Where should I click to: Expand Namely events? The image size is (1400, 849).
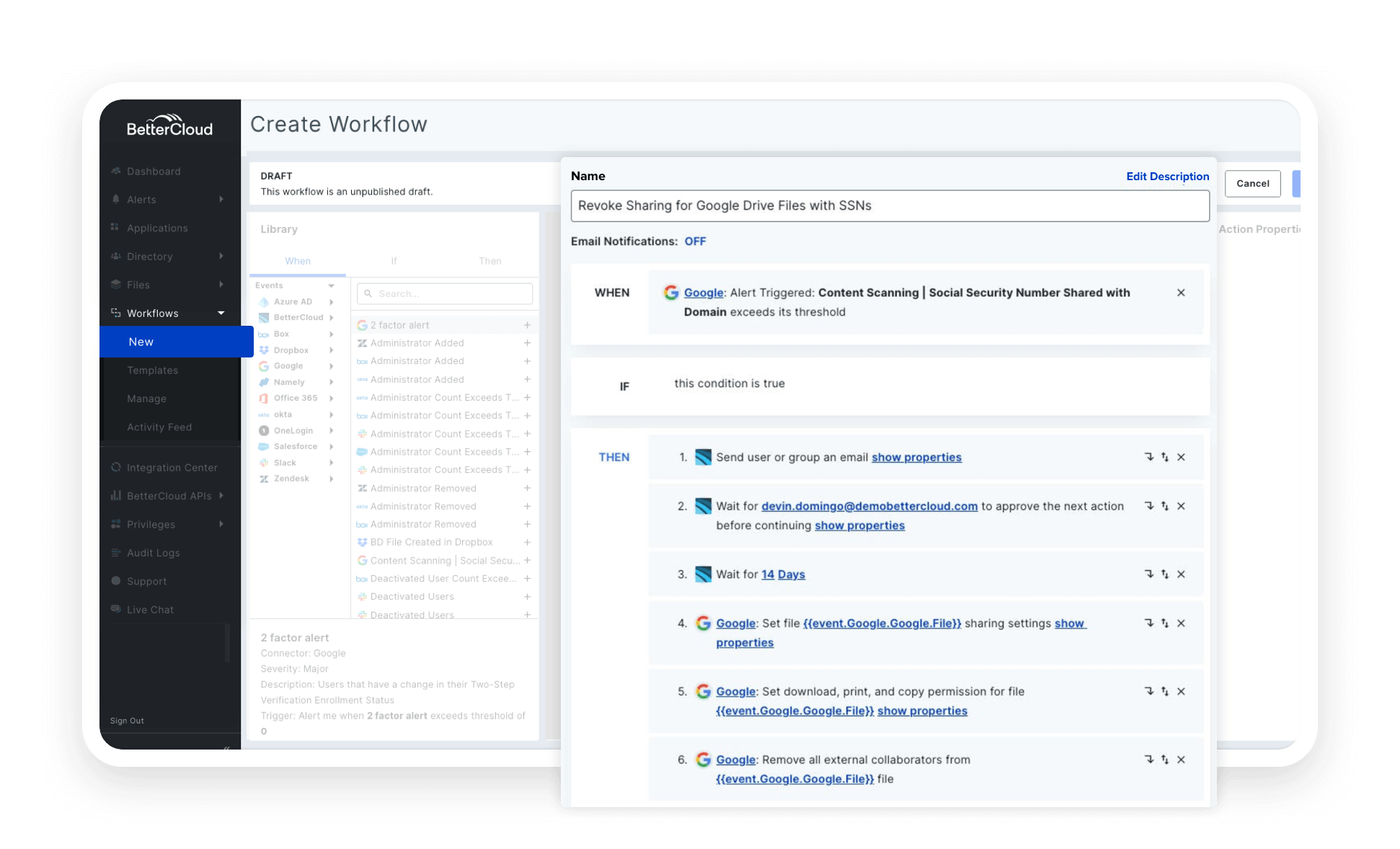tap(331, 383)
